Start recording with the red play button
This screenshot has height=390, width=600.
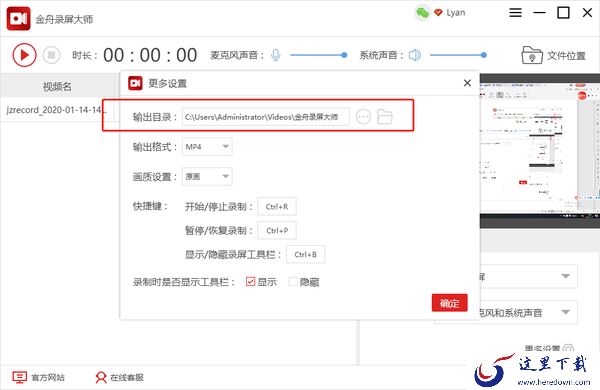[x=24, y=55]
